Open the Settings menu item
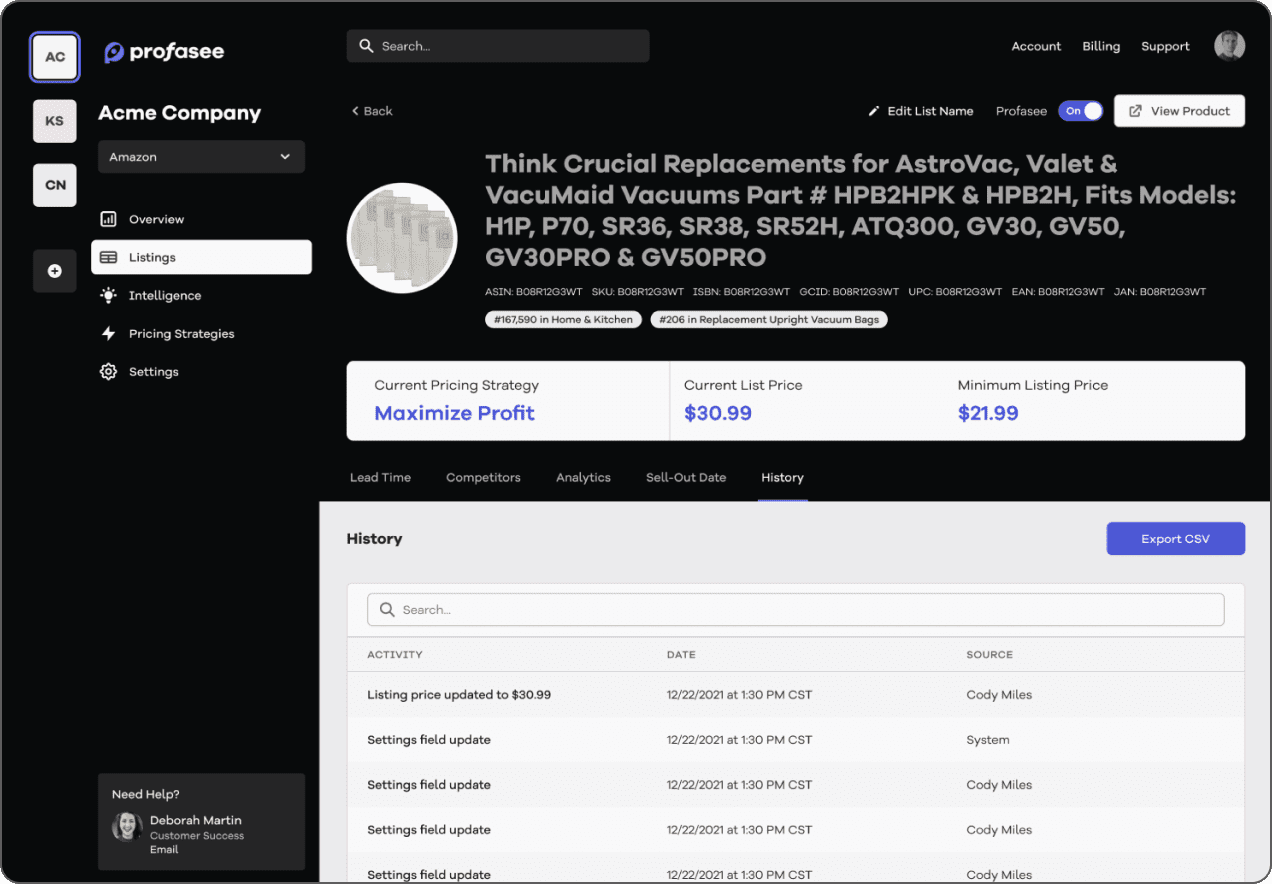1272x884 pixels. (x=201, y=371)
